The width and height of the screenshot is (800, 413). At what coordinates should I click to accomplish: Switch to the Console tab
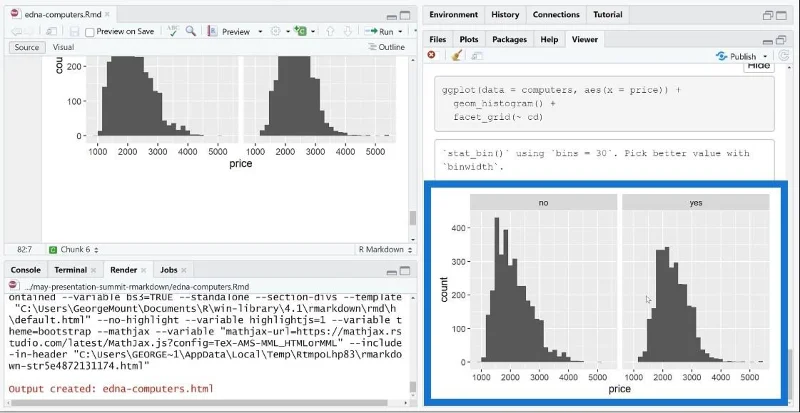coord(26,270)
